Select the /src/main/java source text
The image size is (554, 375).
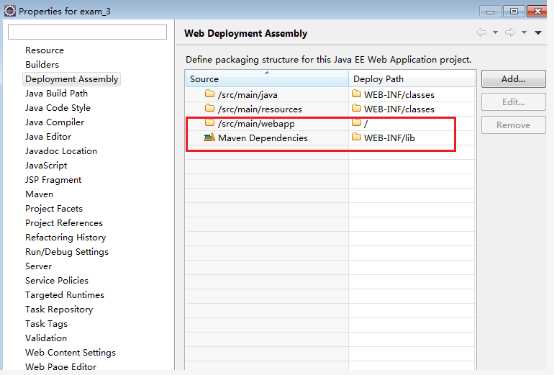pyautogui.click(x=248, y=95)
